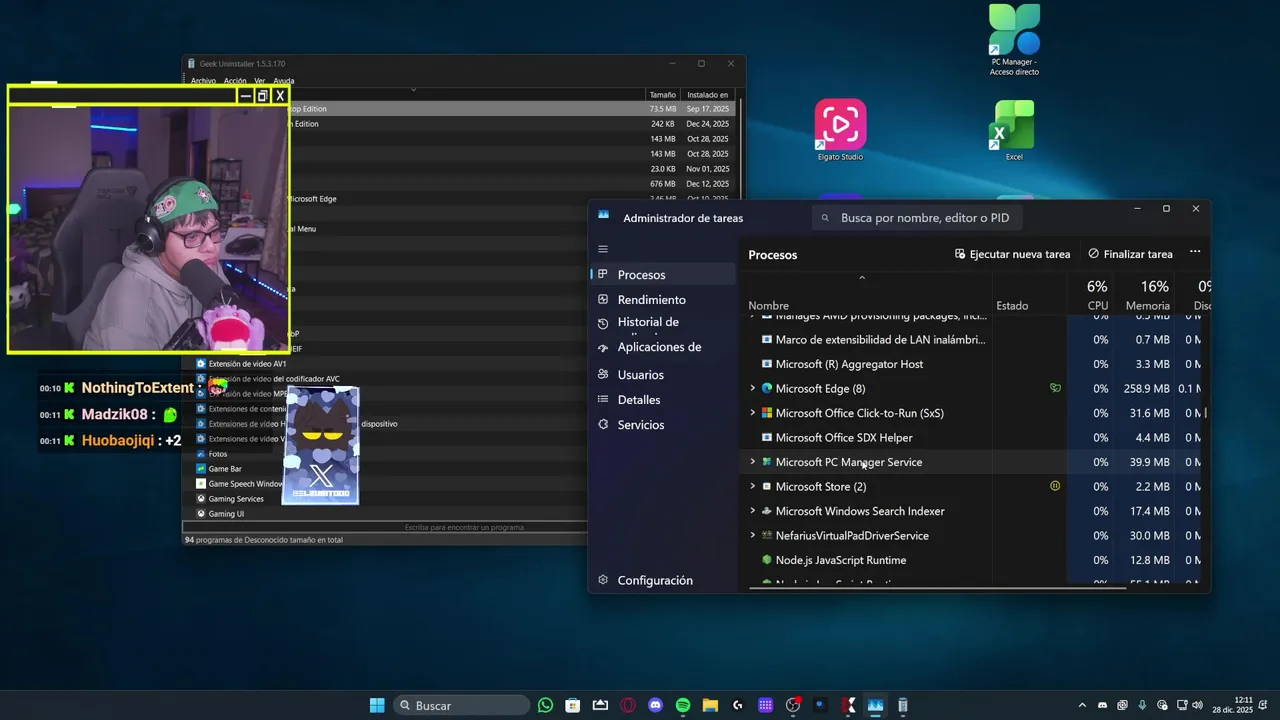Viewport: 1280px width, 720px height.
Task: Click Ejecutar nueva tarea
Action: (x=1012, y=254)
